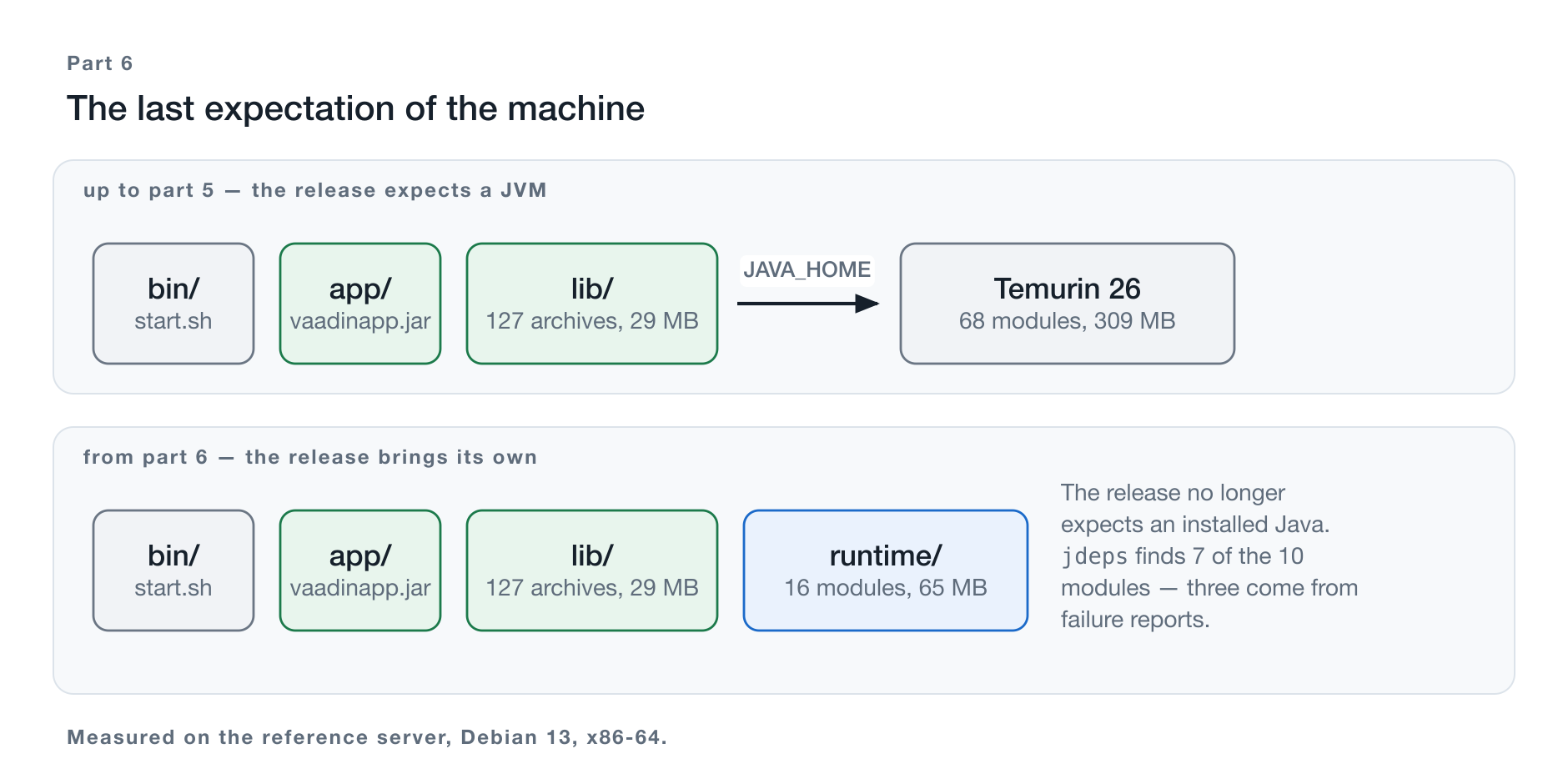Click the line 'modules — three come from'
This screenshot has height=784, width=1568.
pos(1209,588)
